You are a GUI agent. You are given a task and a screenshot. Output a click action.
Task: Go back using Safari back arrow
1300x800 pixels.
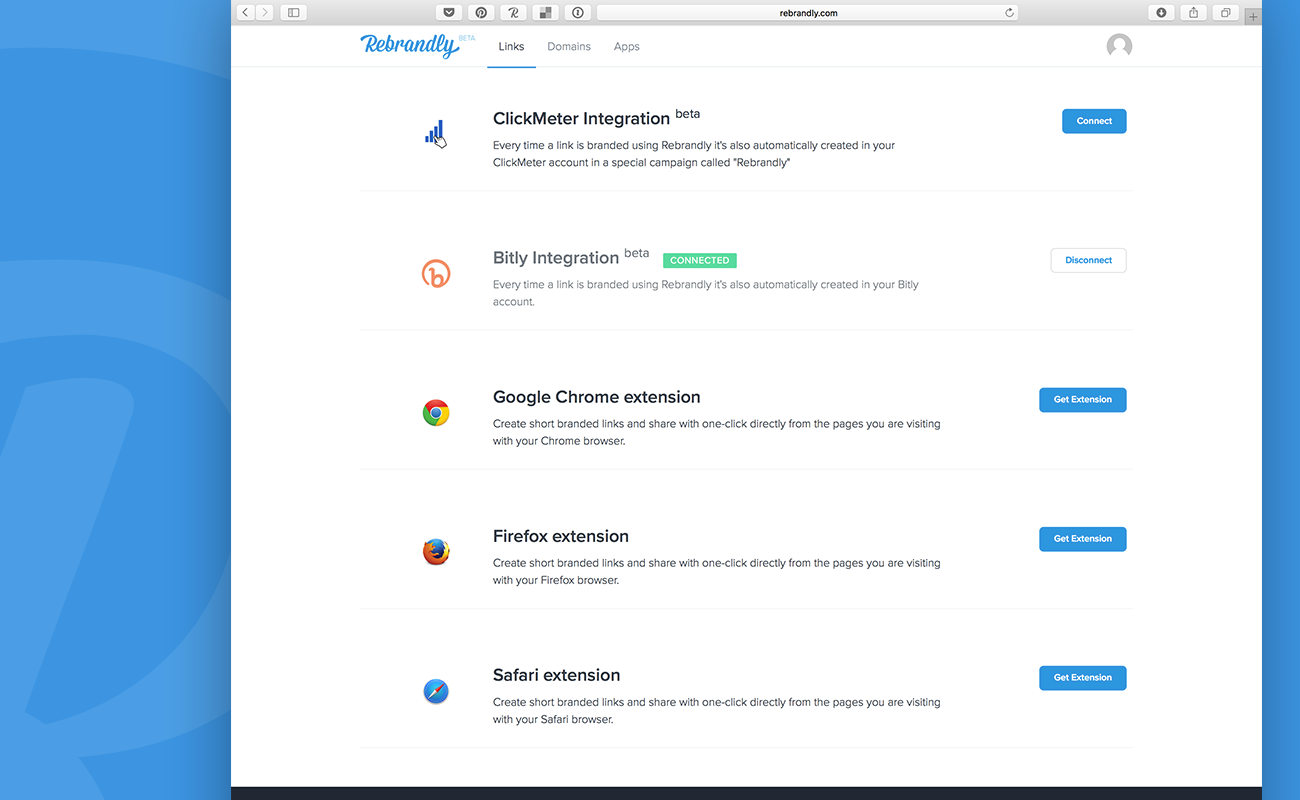[246, 13]
